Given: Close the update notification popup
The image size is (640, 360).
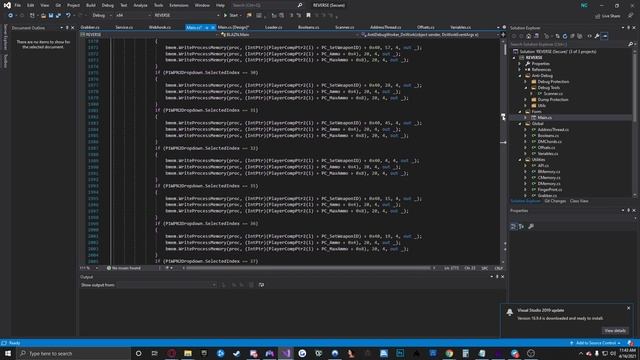Looking at the screenshot, I should (x=629, y=308).
